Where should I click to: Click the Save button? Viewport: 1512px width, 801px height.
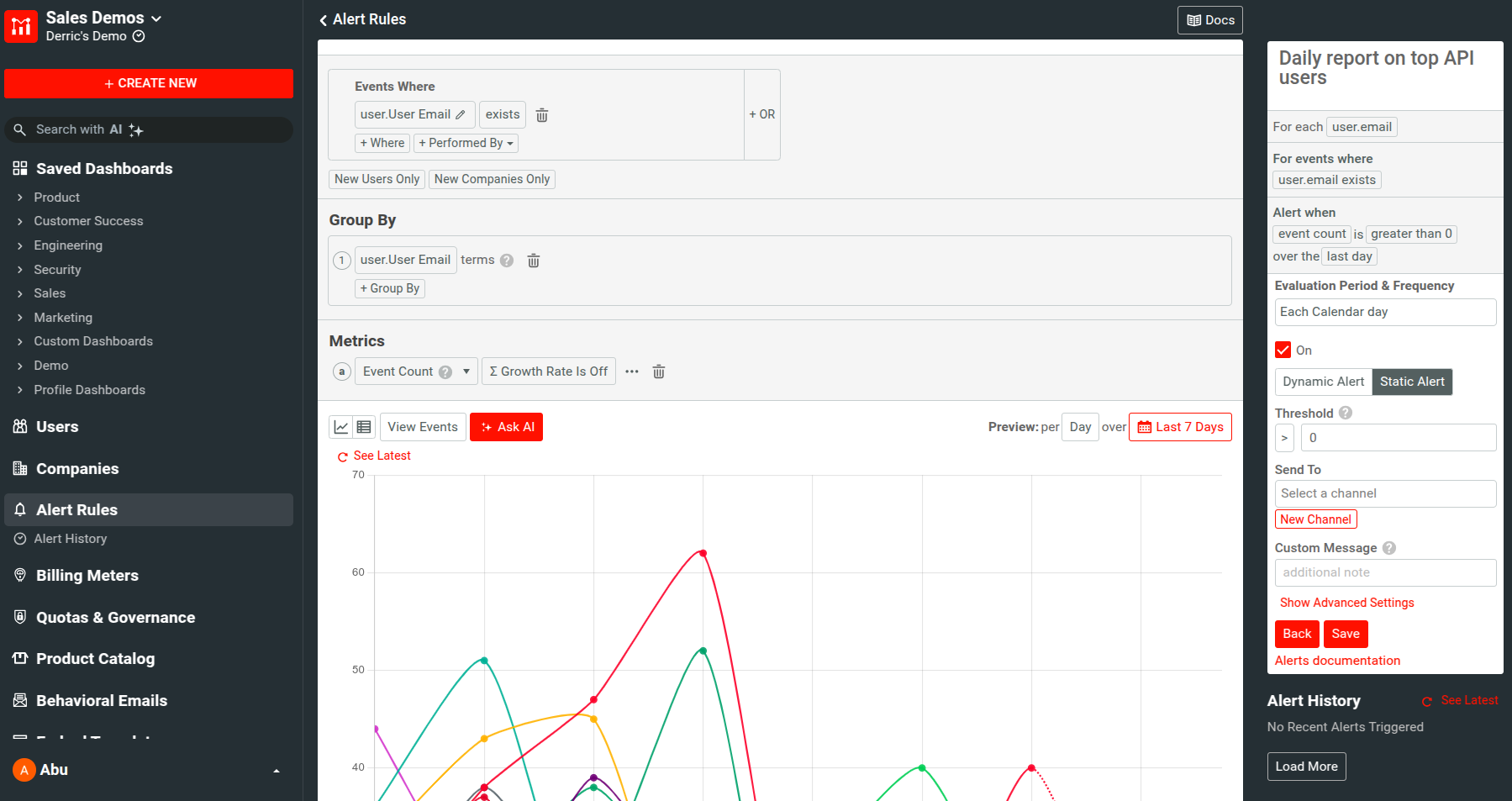(1345, 634)
